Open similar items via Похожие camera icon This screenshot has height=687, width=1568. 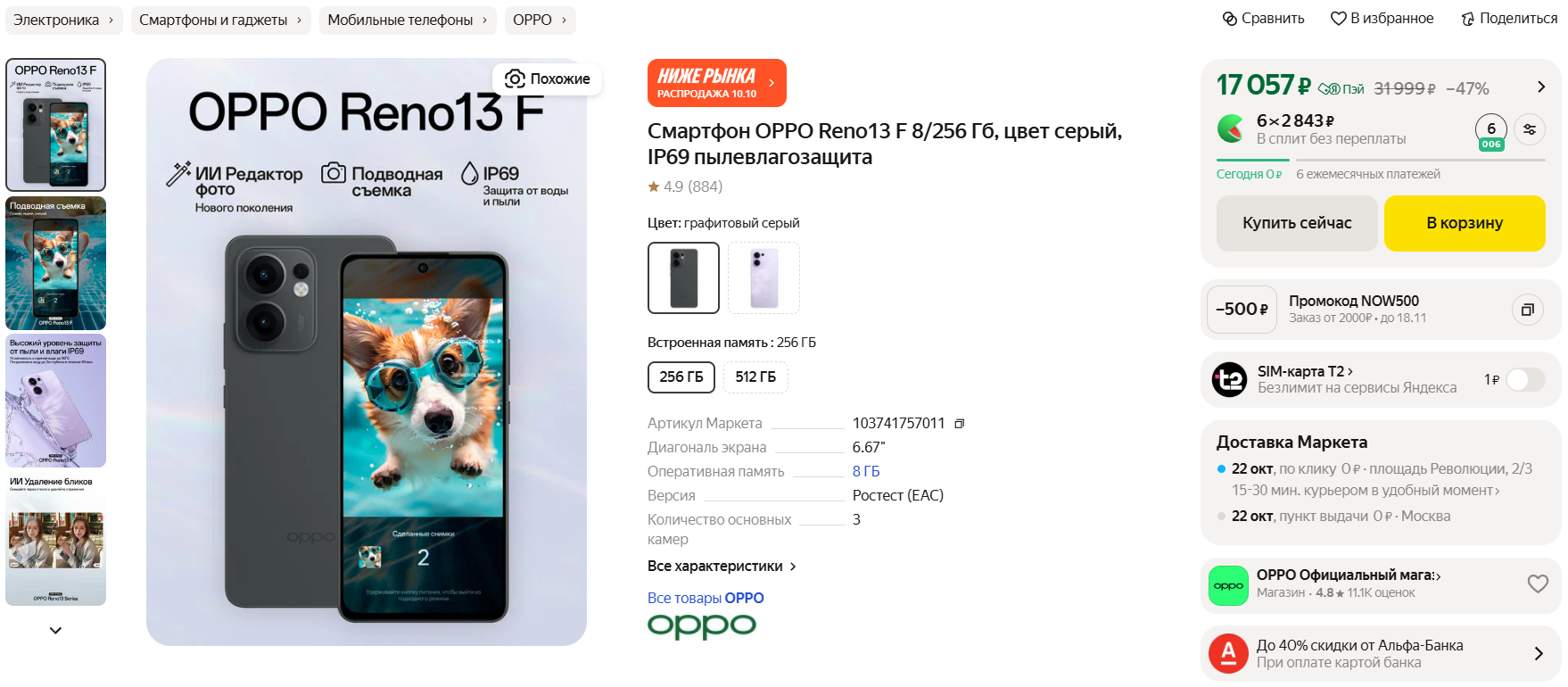pyautogui.click(x=515, y=79)
